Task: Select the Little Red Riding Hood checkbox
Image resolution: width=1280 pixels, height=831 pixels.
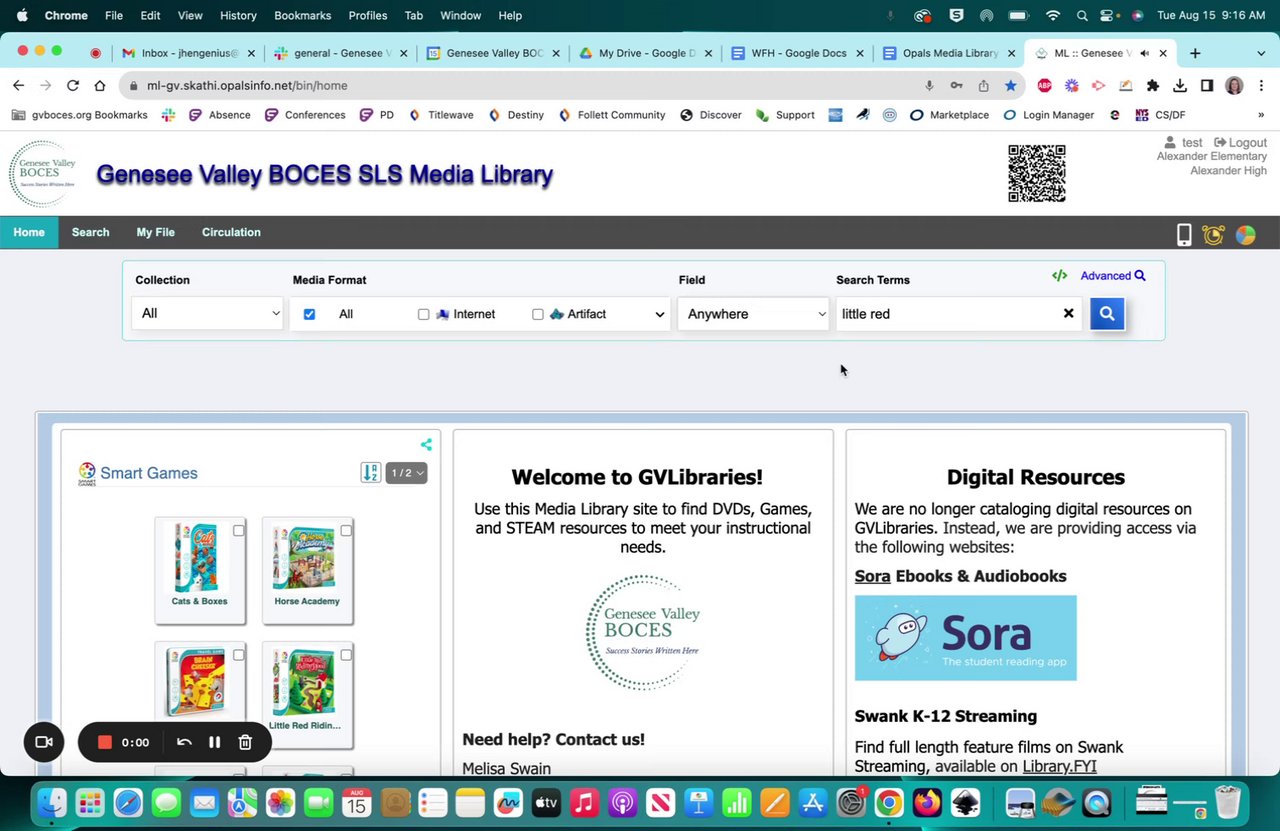Action: pyautogui.click(x=345, y=655)
